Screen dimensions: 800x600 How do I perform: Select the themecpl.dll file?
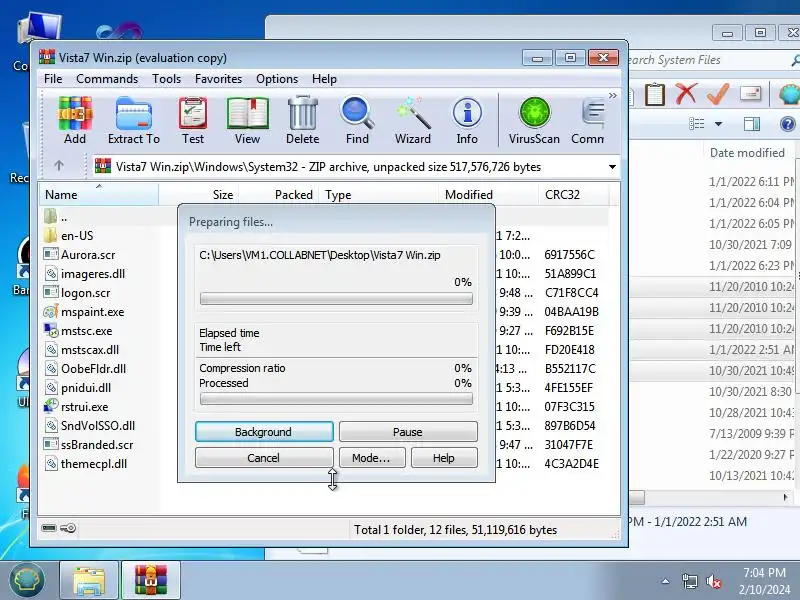(86, 464)
